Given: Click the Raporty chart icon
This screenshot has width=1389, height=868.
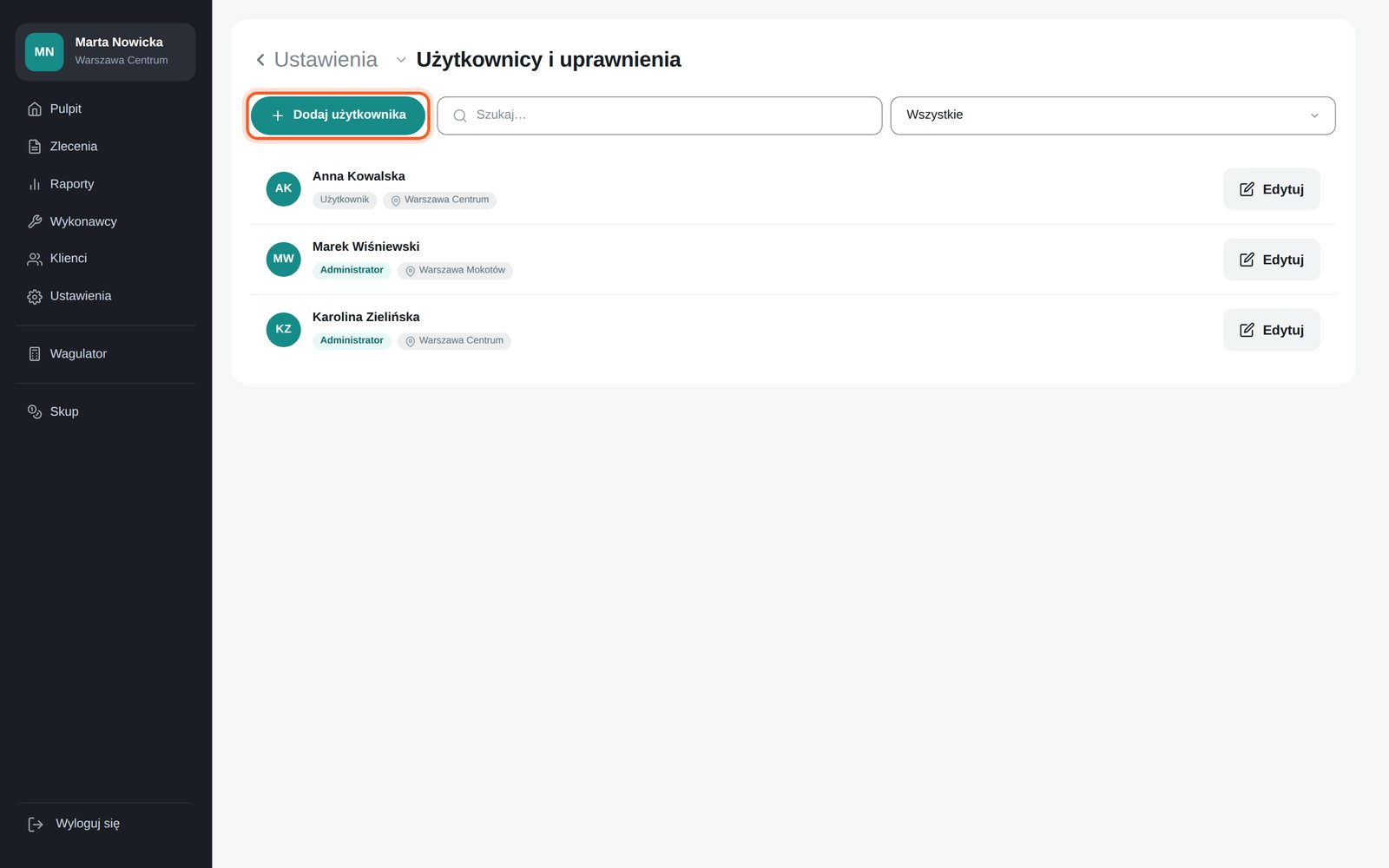Looking at the screenshot, I should pos(35,184).
